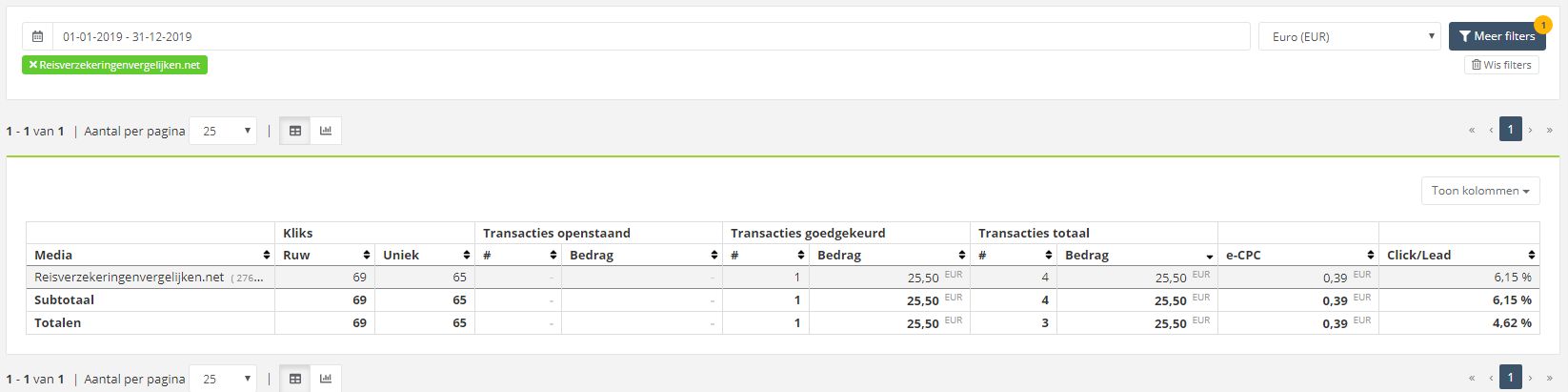1568x392 pixels.
Task: Open chart view icon in bottom toolbar
Action: (326, 379)
